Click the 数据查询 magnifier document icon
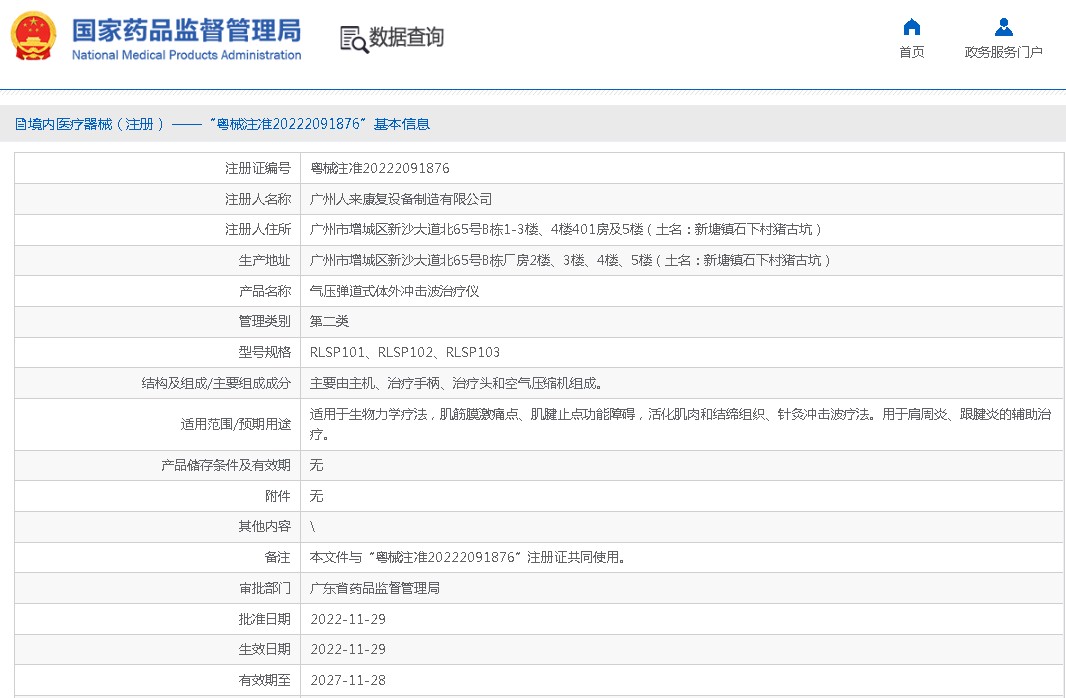Screen dimensions: 1066x698 click(353, 39)
